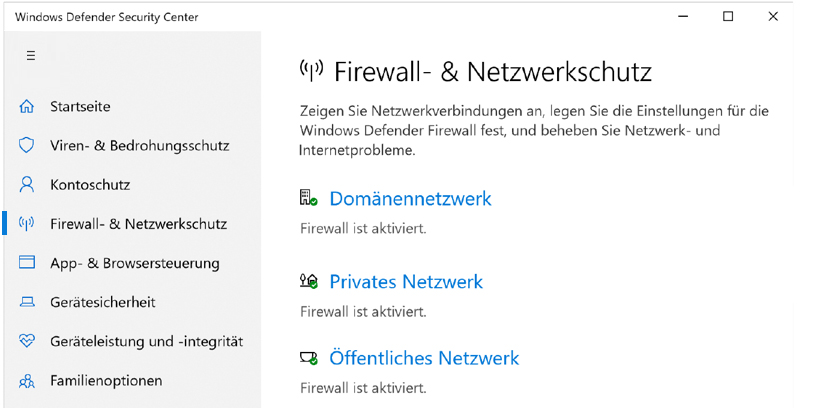Click the Windows Defender Security Center title
820x408 pixels.
[107, 17]
